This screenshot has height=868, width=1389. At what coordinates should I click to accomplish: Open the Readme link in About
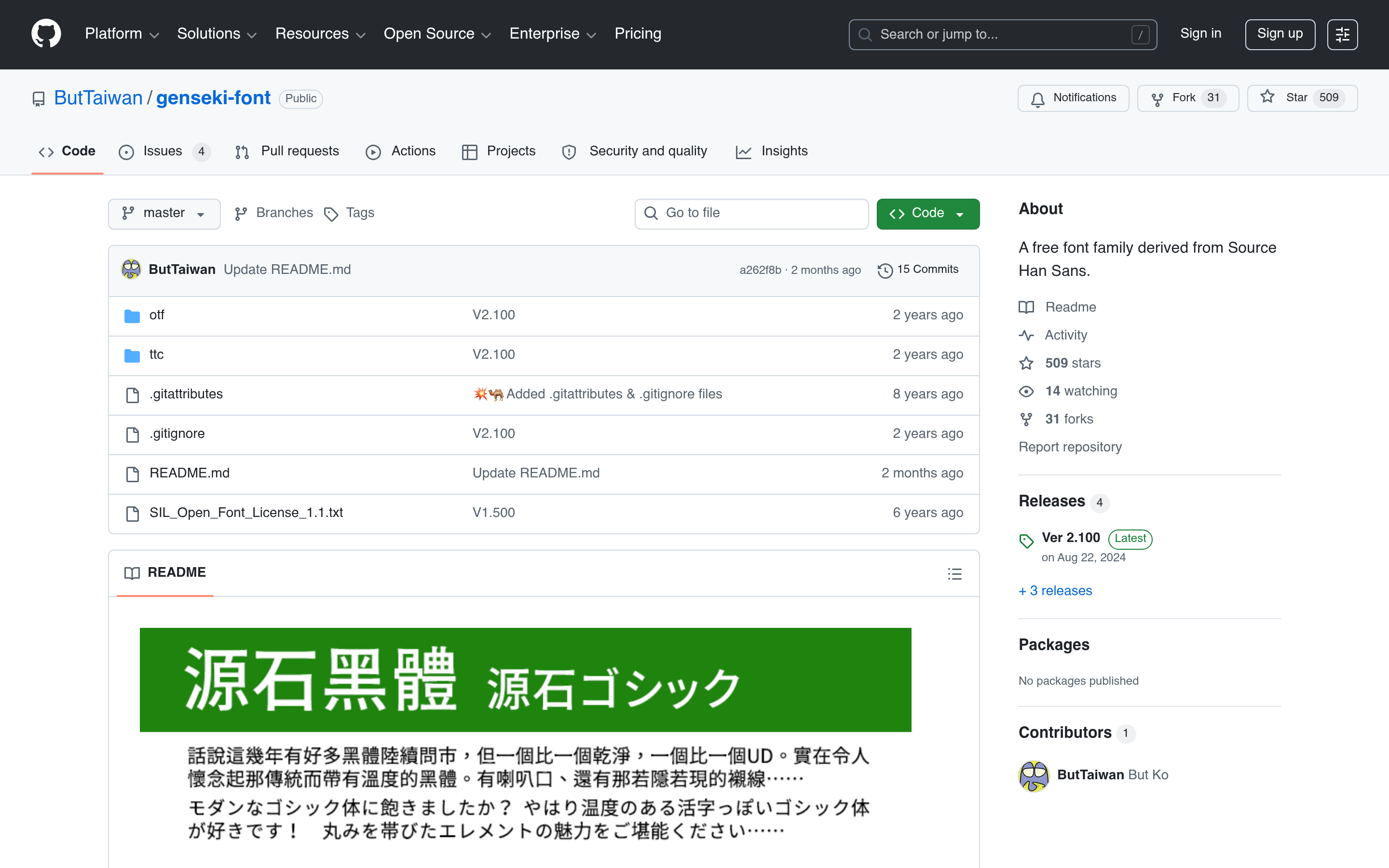1057,307
